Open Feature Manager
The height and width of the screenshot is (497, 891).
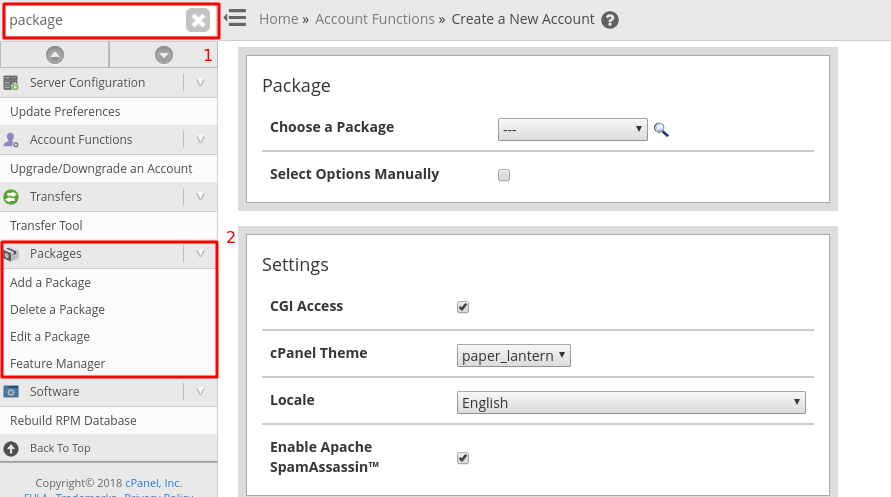[57, 364]
